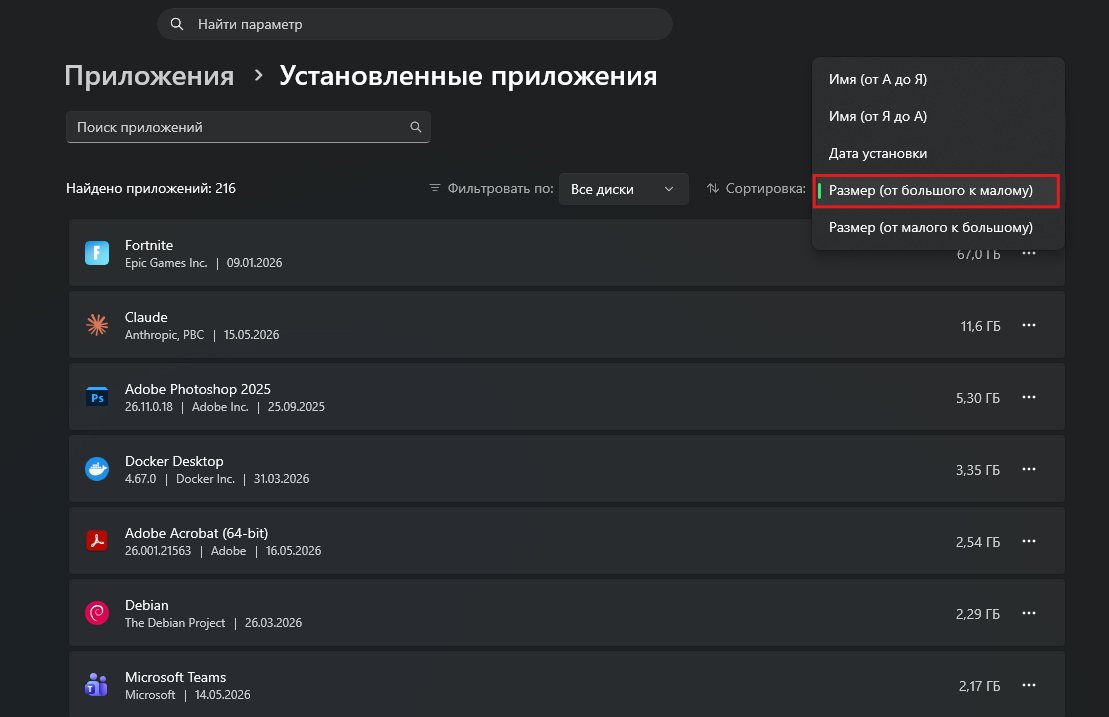Click the magnifier icon in the app search box

point(416,127)
